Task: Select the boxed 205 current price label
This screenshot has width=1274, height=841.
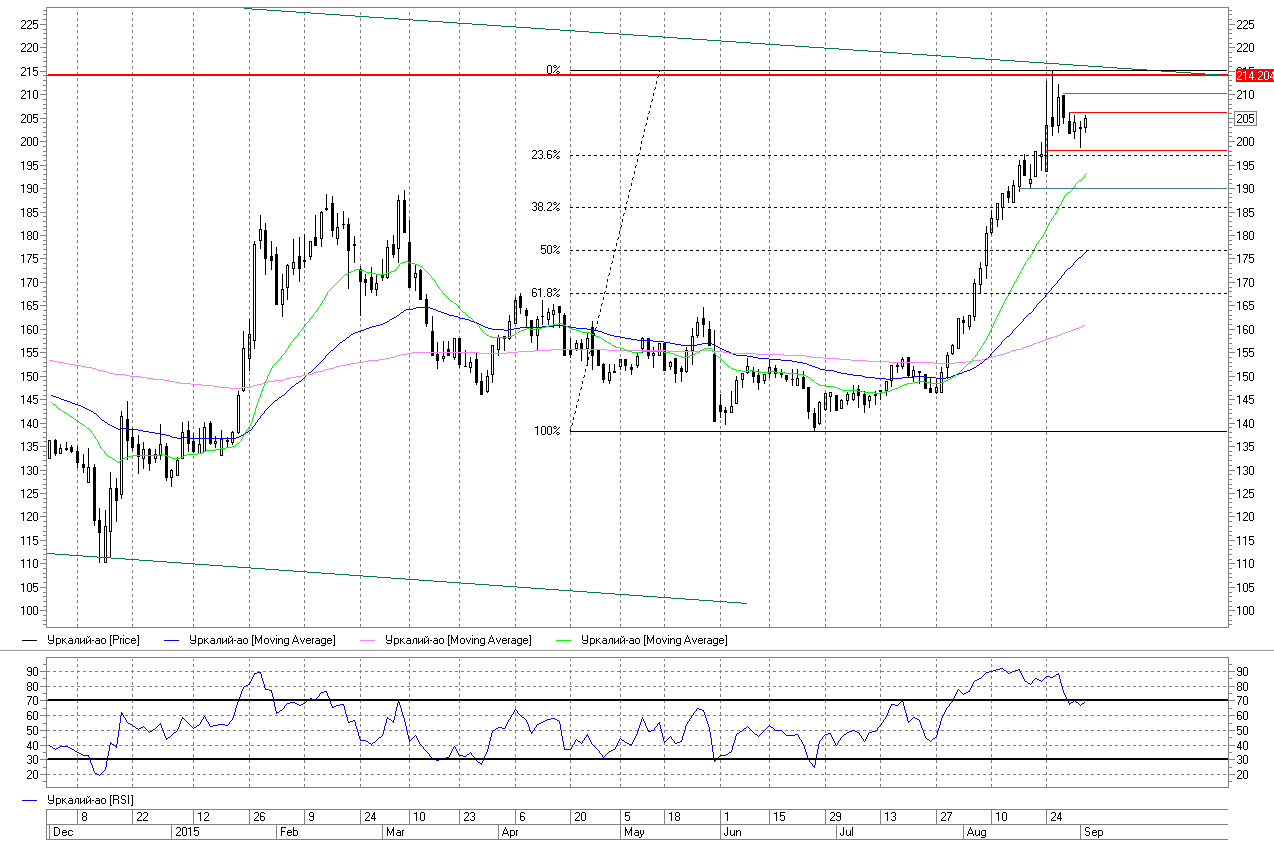Action: [1245, 118]
